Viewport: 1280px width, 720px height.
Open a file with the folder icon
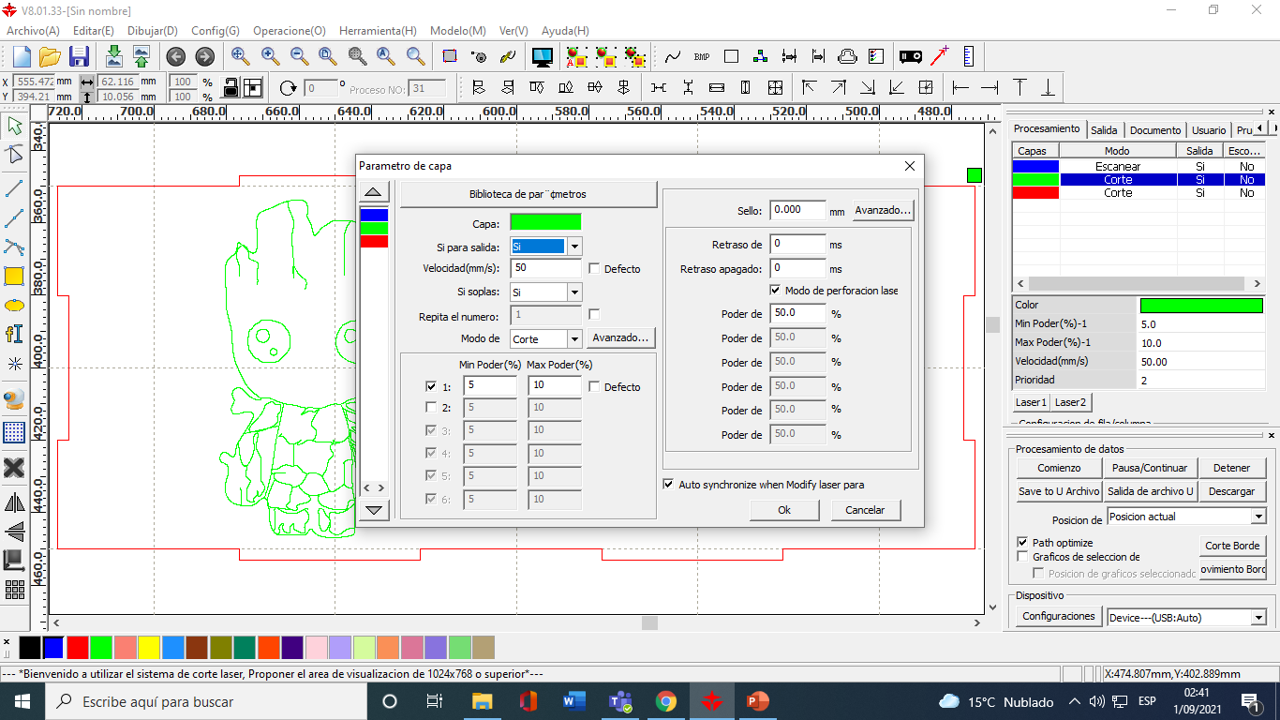tap(50, 57)
